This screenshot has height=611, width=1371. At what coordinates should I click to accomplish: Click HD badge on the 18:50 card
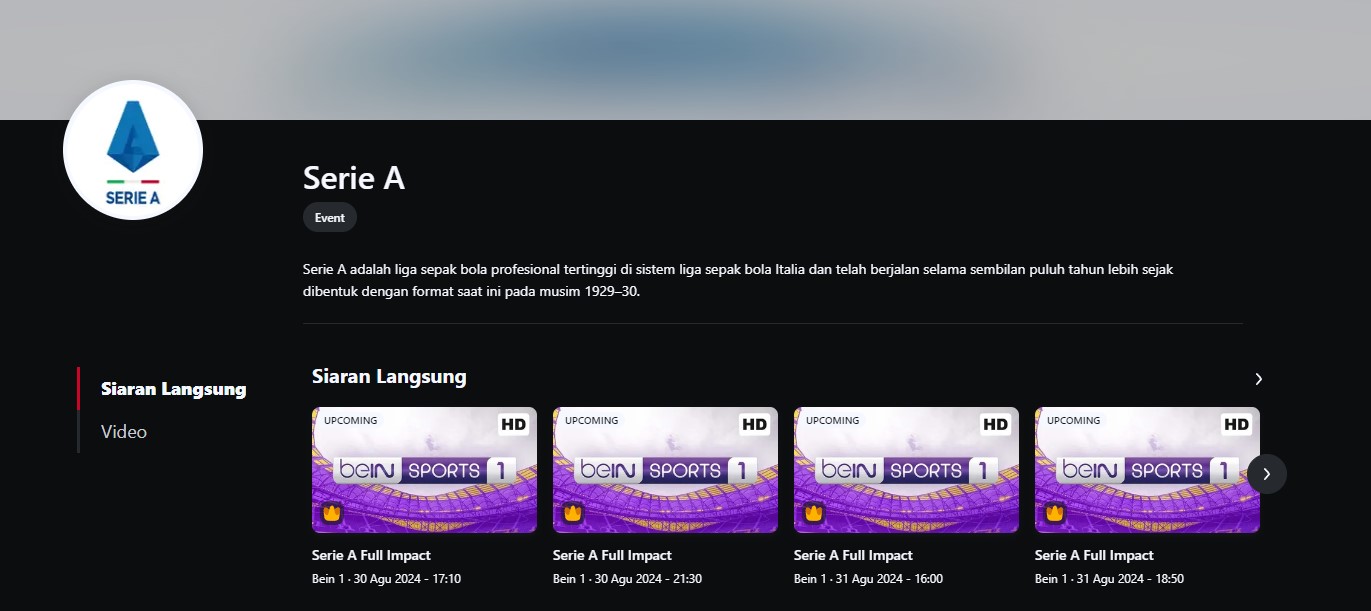[1236, 424]
